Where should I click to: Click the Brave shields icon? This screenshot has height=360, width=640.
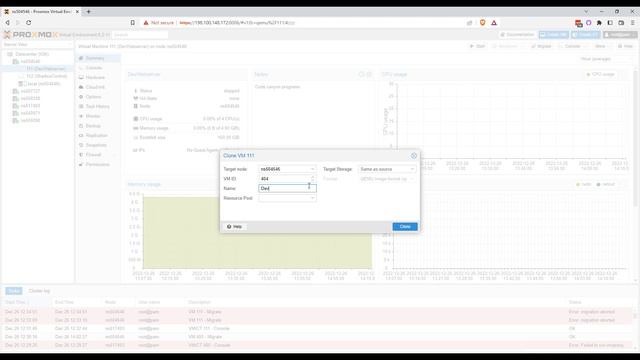[x=482, y=23]
